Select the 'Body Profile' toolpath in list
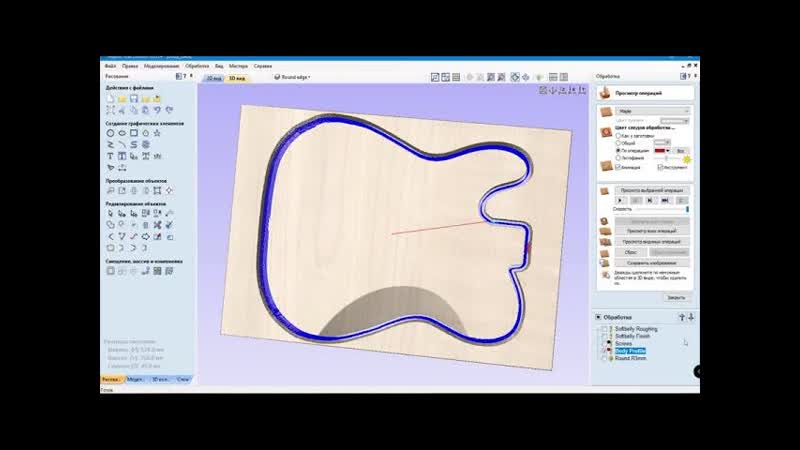This screenshot has width=800, height=450. pos(630,351)
